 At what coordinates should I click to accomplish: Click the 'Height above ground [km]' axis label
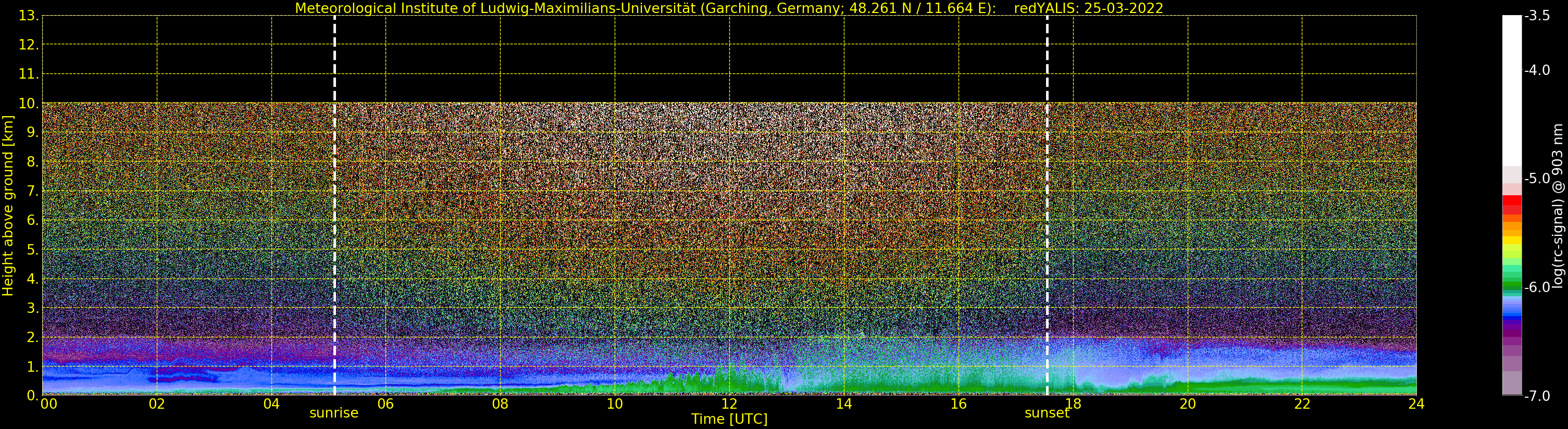(x=8, y=206)
